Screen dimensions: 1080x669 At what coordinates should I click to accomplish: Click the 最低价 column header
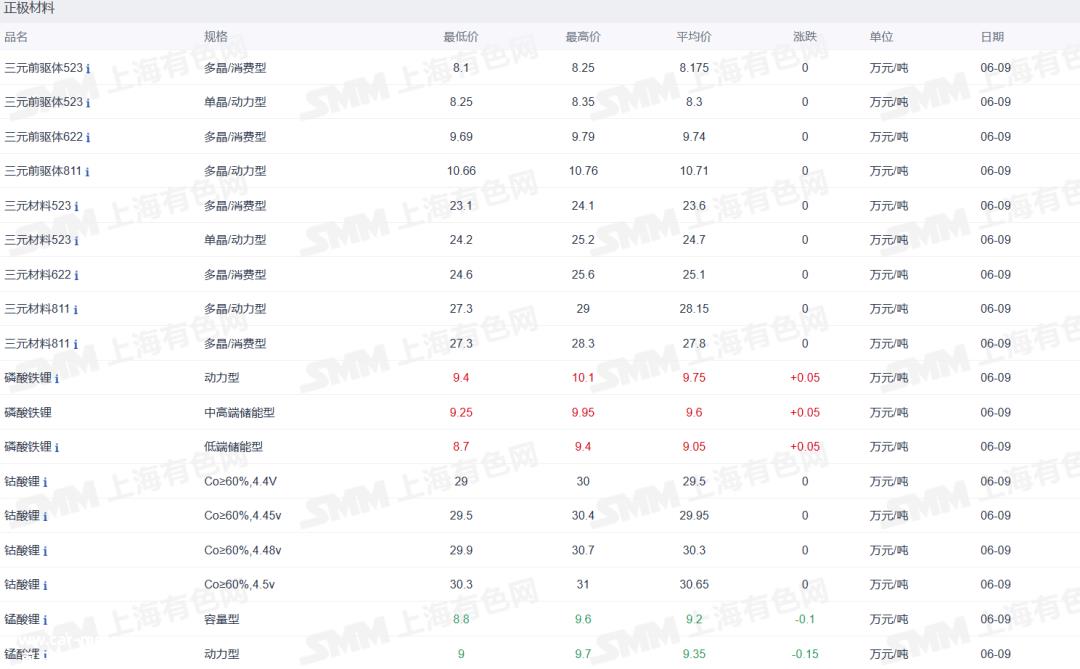pos(461,37)
